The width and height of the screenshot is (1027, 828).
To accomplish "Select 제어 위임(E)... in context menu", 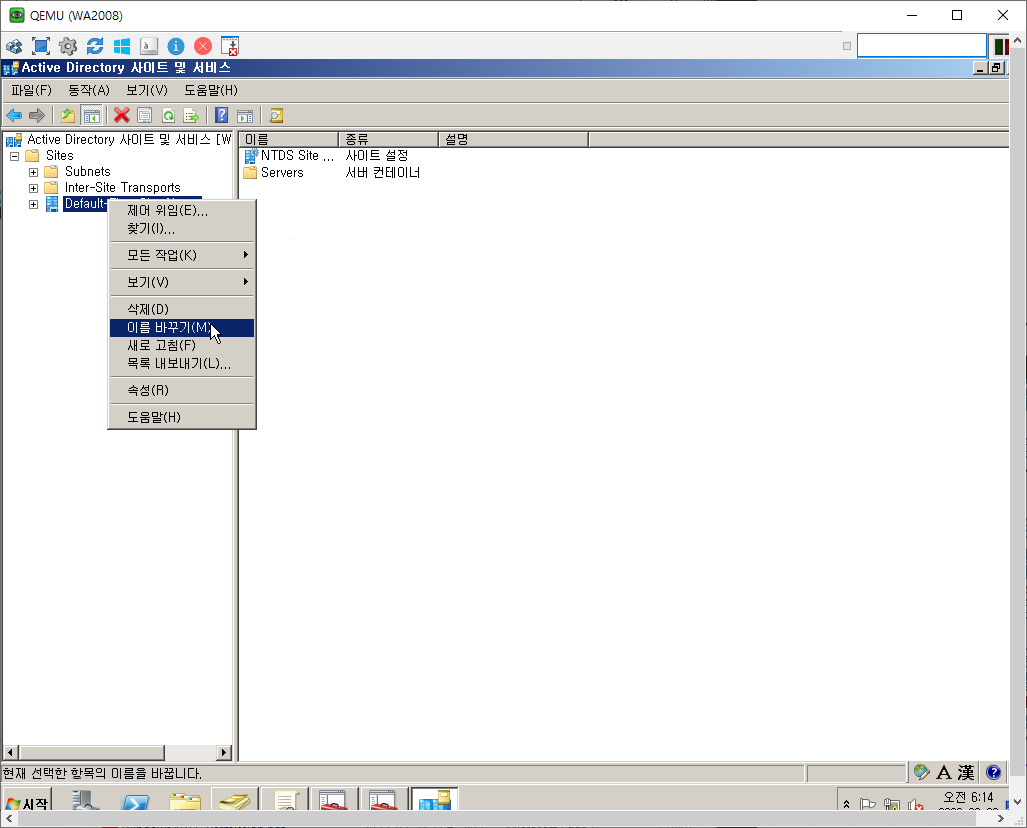I will (182, 211).
